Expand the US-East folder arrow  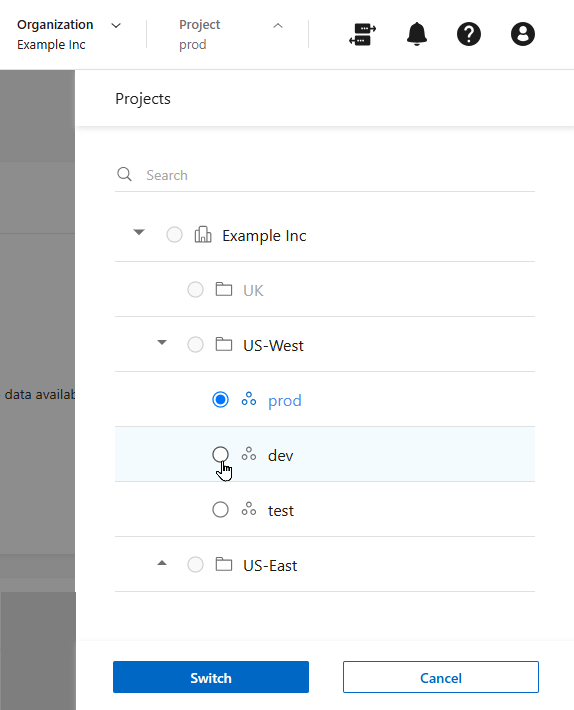point(162,563)
